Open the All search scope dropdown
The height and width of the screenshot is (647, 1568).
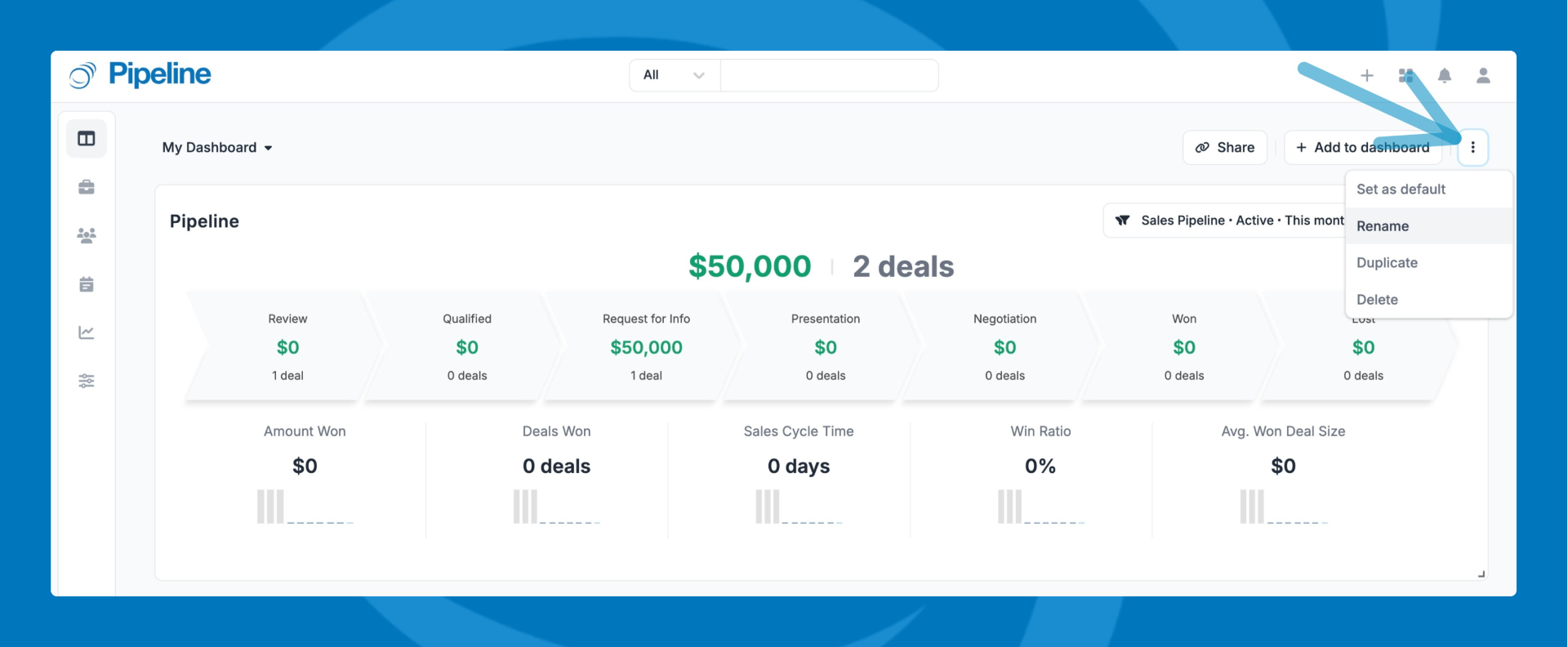pyautogui.click(x=675, y=75)
